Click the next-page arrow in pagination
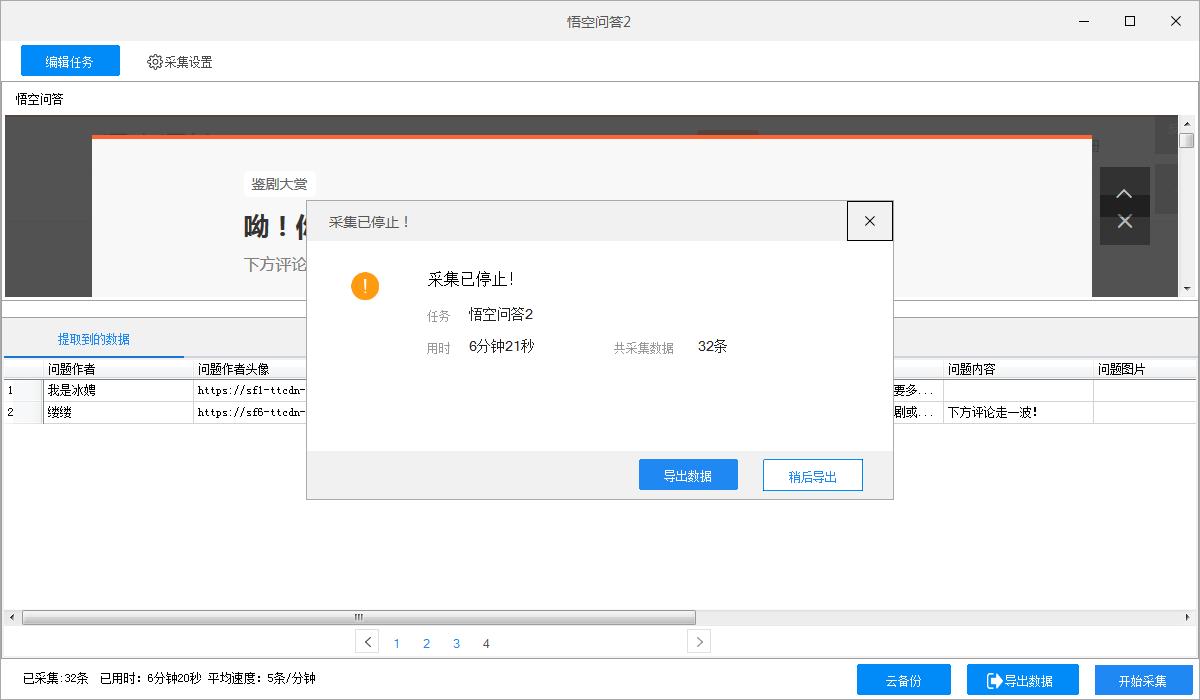1200x700 pixels. tap(698, 642)
